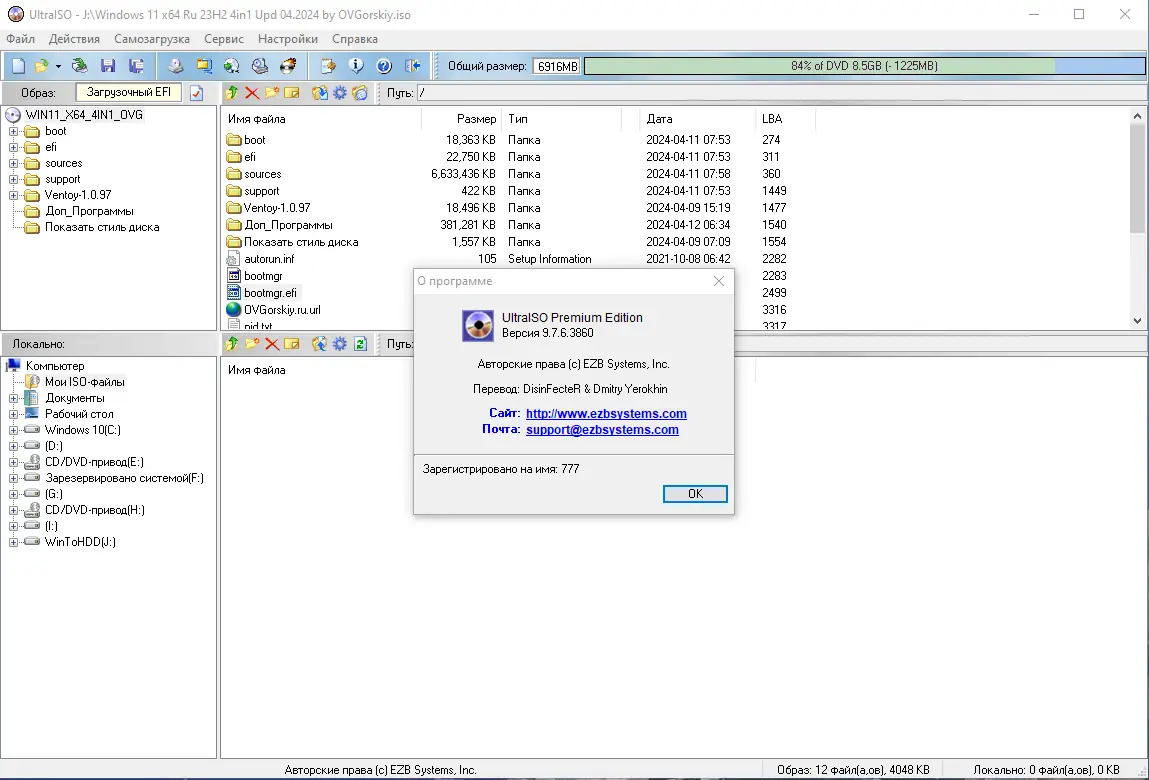Viewport: 1149px width, 780px height.
Task: Close the О программе dialog
Action: coord(719,282)
